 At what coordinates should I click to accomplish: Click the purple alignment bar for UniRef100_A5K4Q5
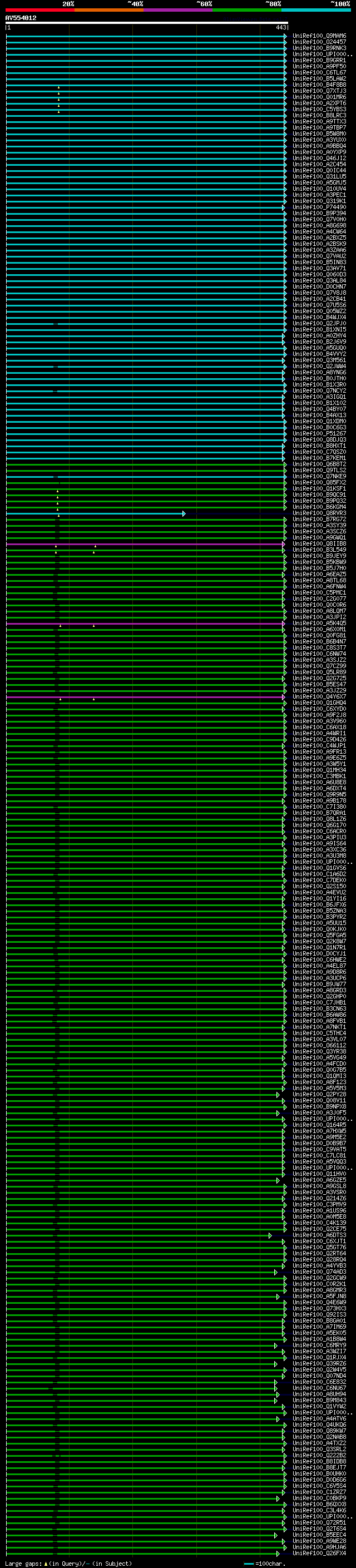[x=145, y=624]
